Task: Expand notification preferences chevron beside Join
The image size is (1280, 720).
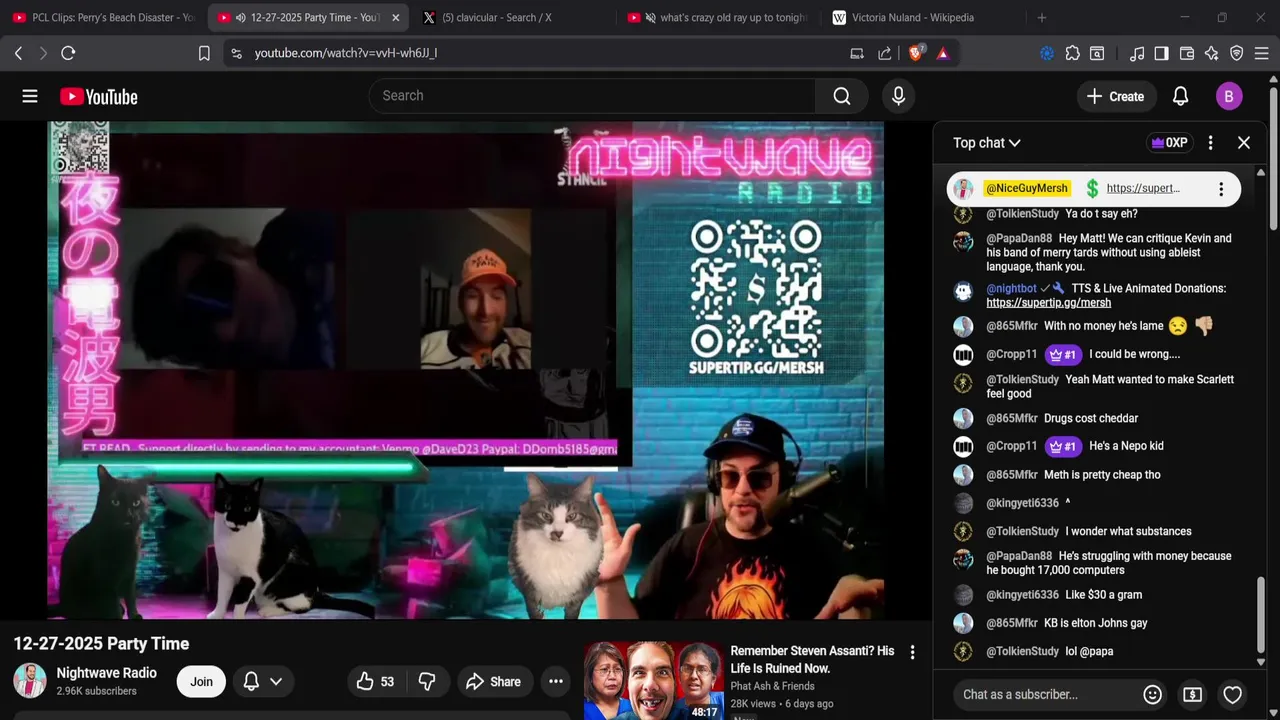Action: [276, 682]
